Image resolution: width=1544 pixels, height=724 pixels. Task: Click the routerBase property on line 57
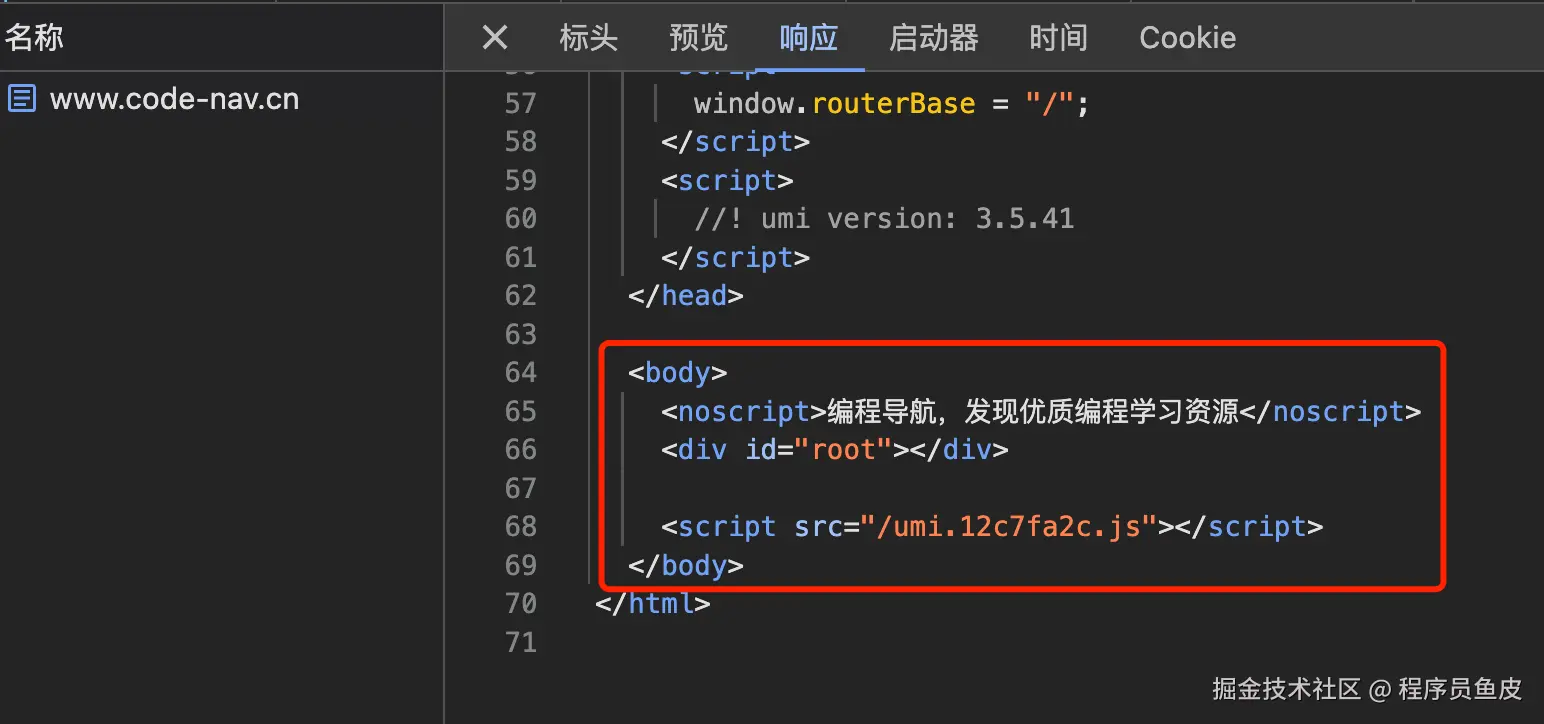click(x=893, y=104)
